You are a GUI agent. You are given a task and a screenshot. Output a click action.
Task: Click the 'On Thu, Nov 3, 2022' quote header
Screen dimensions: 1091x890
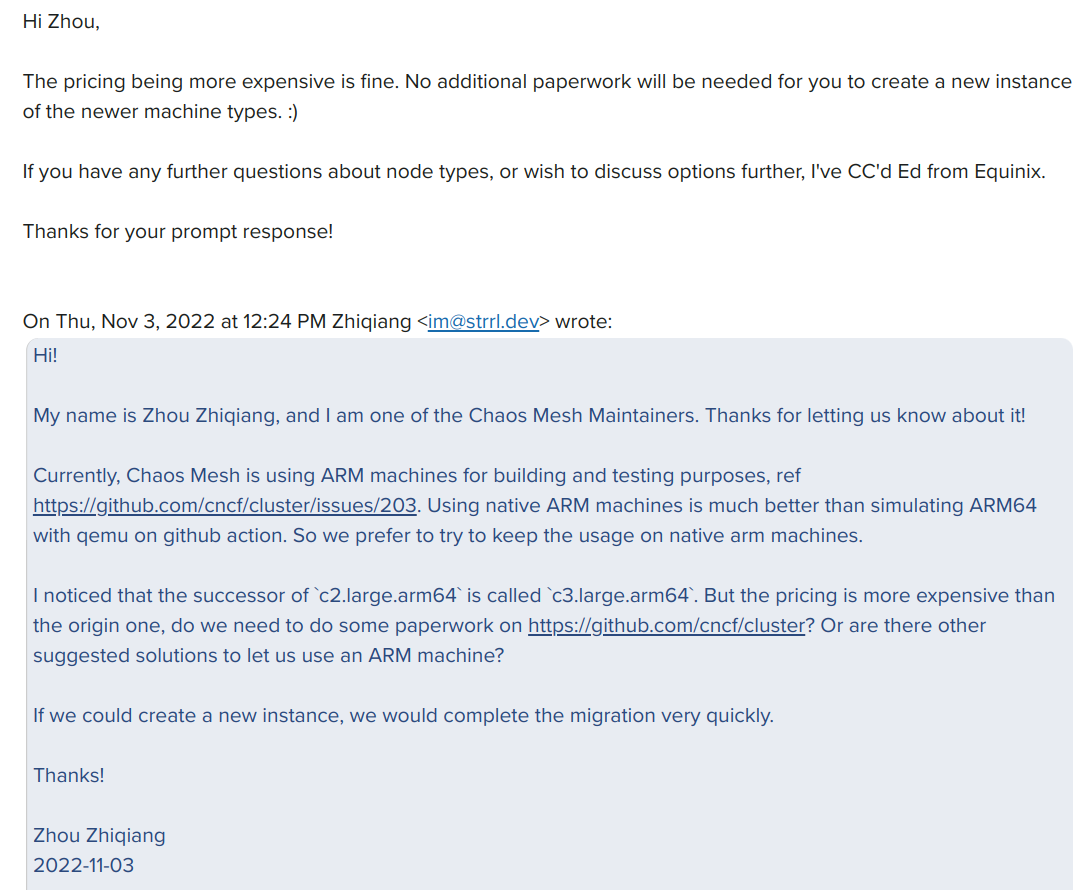317,321
